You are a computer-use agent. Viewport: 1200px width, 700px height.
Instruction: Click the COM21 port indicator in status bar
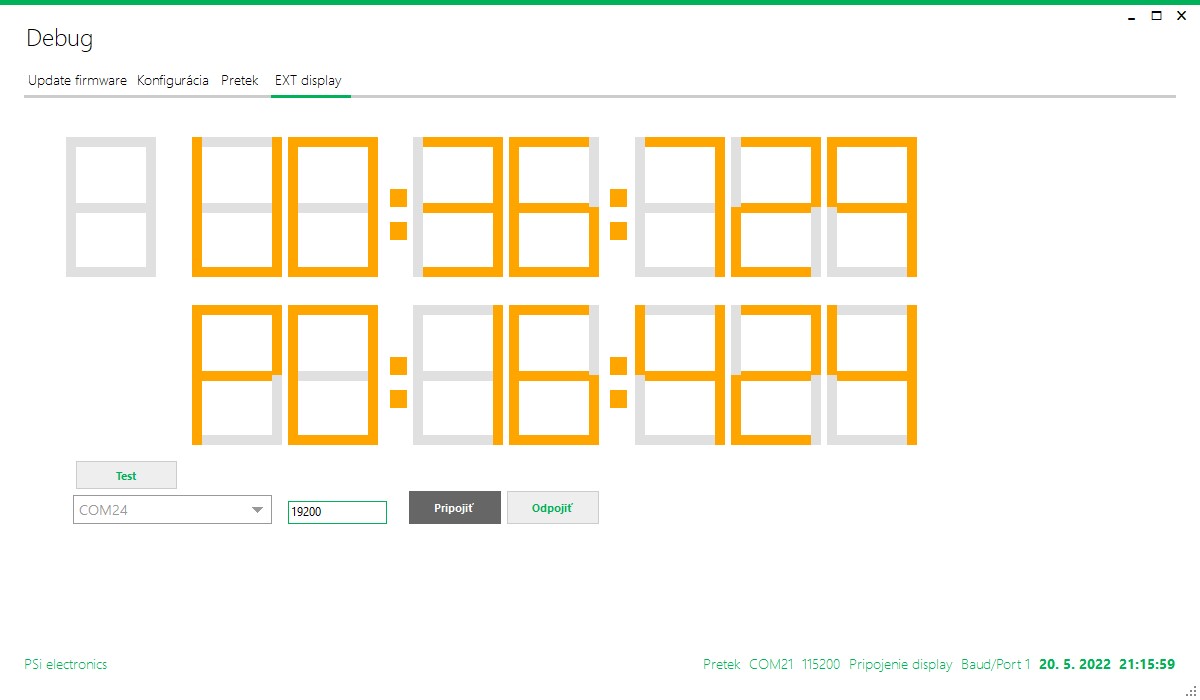[x=770, y=665]
